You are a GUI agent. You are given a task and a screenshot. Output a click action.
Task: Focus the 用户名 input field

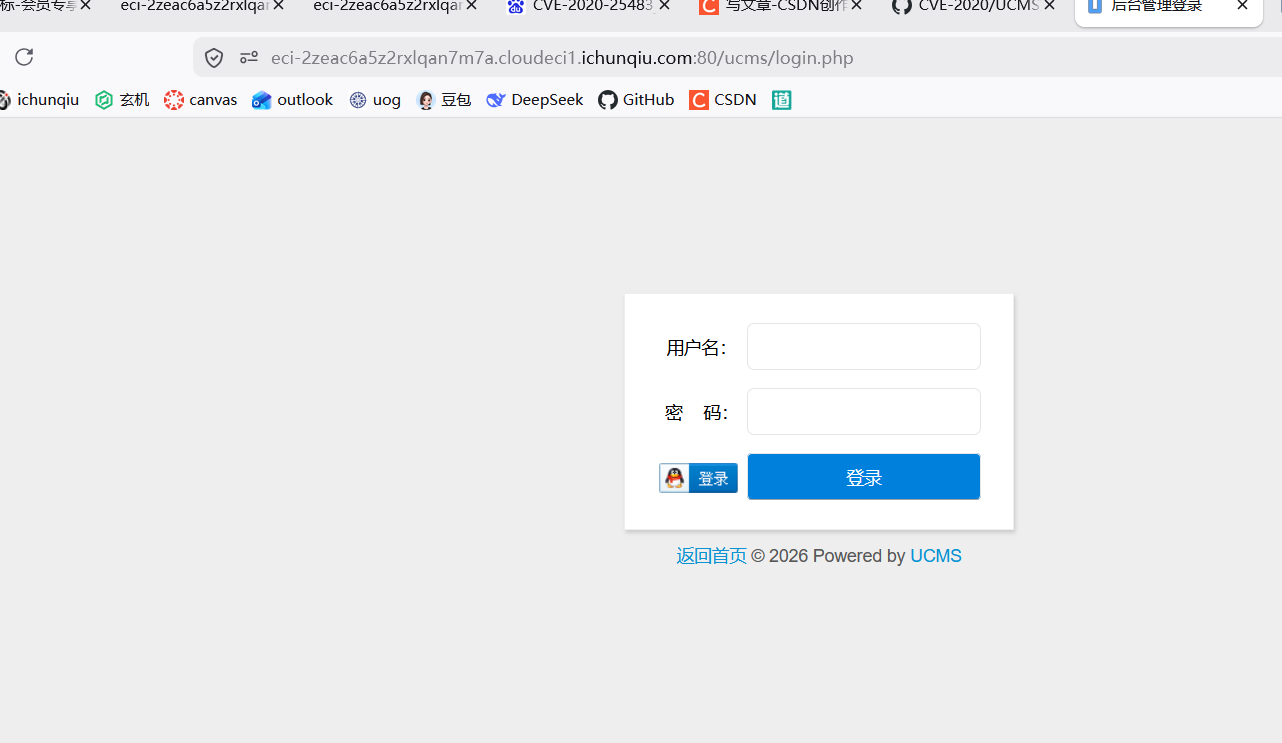click(864, 346)
